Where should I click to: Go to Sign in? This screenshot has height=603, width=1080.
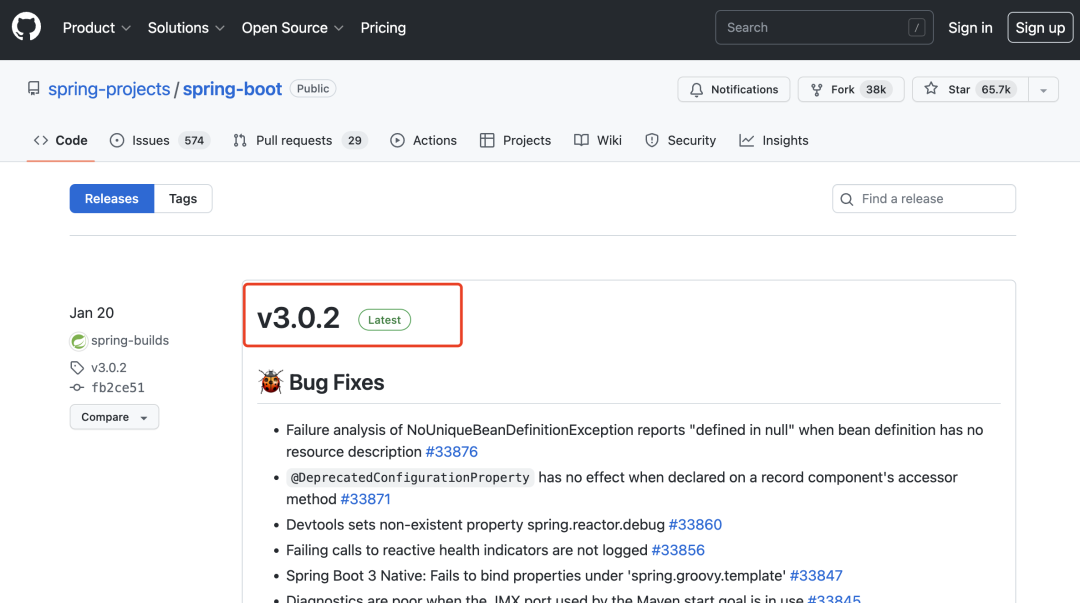[x=970, y=28]
